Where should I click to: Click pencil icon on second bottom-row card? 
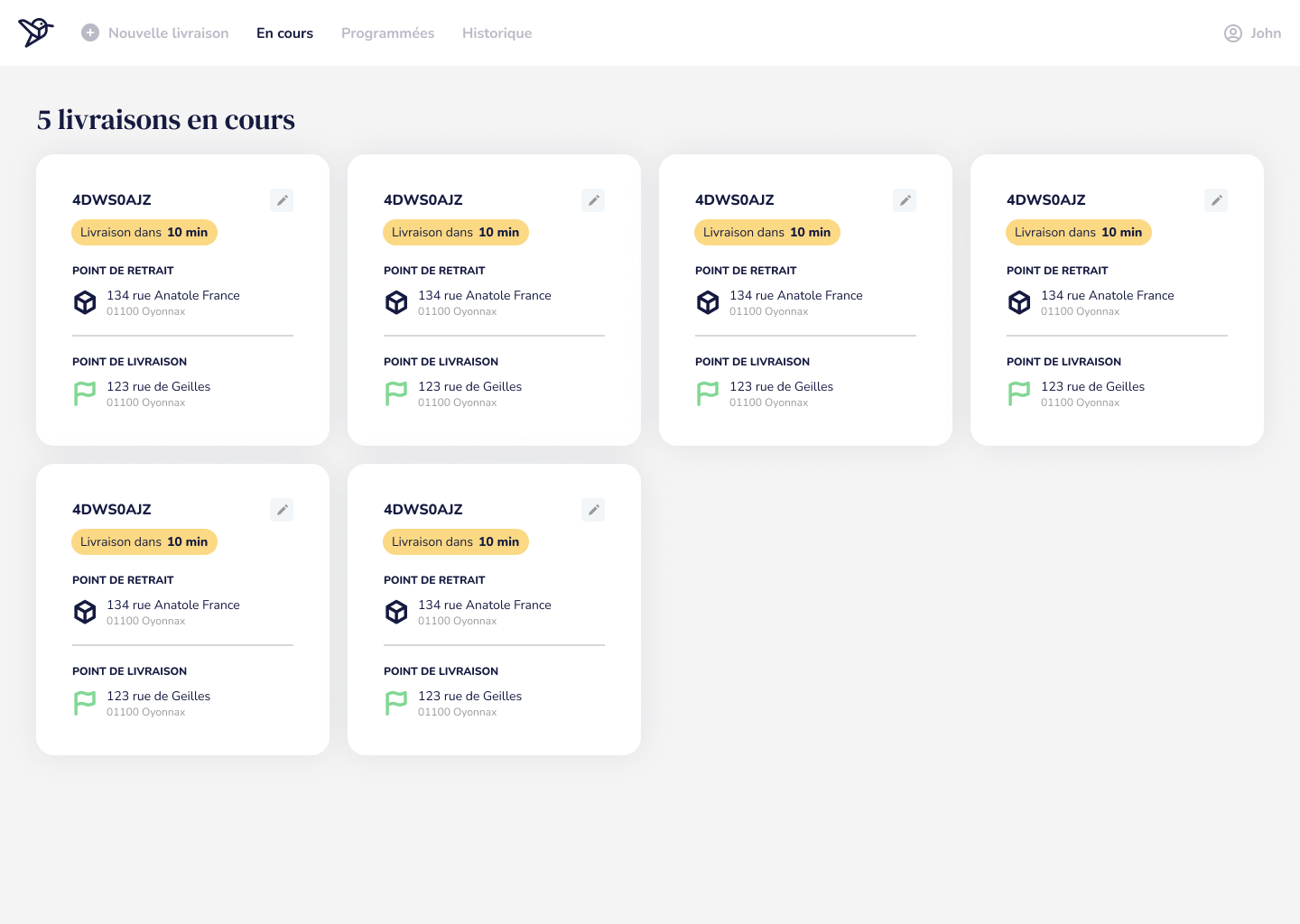coord(593,510)
